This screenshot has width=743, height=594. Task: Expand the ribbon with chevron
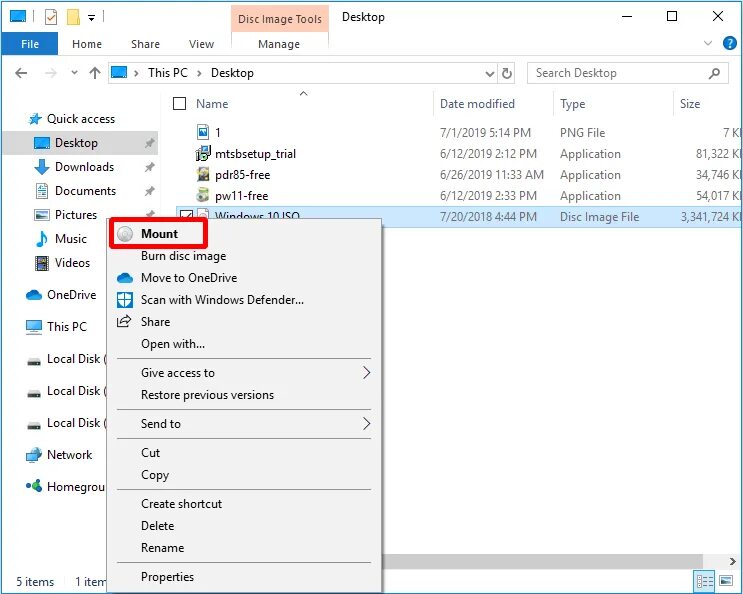pyautogui.click(x=708, y=44)
